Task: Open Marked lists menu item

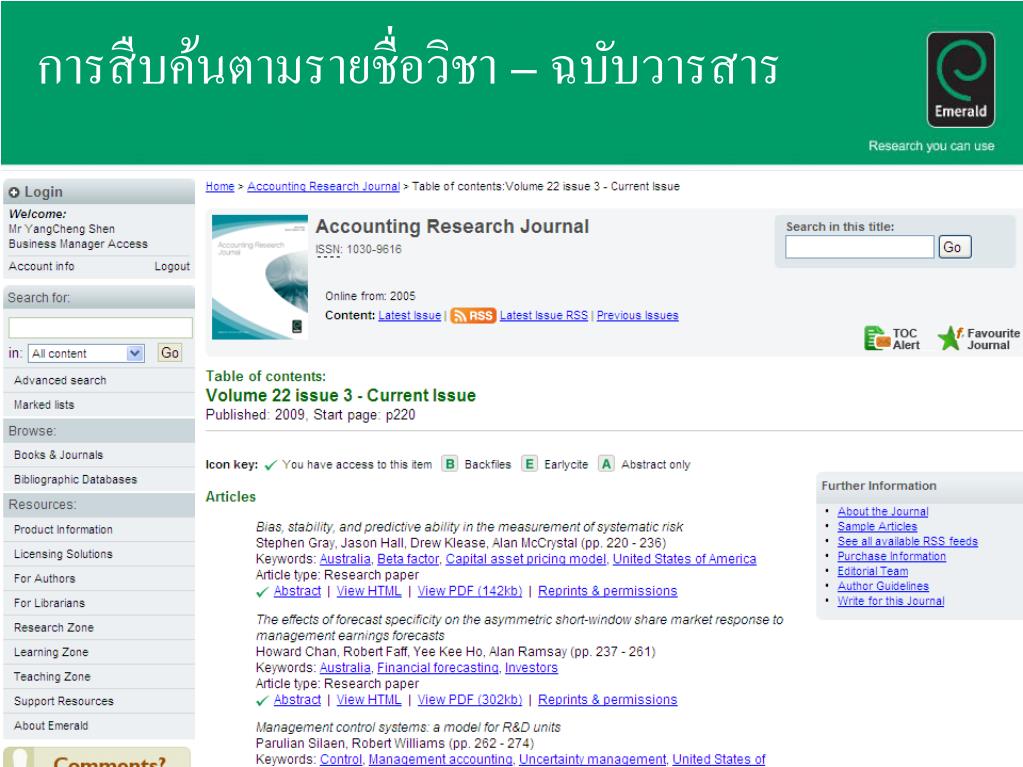Action: coord(44,405)
